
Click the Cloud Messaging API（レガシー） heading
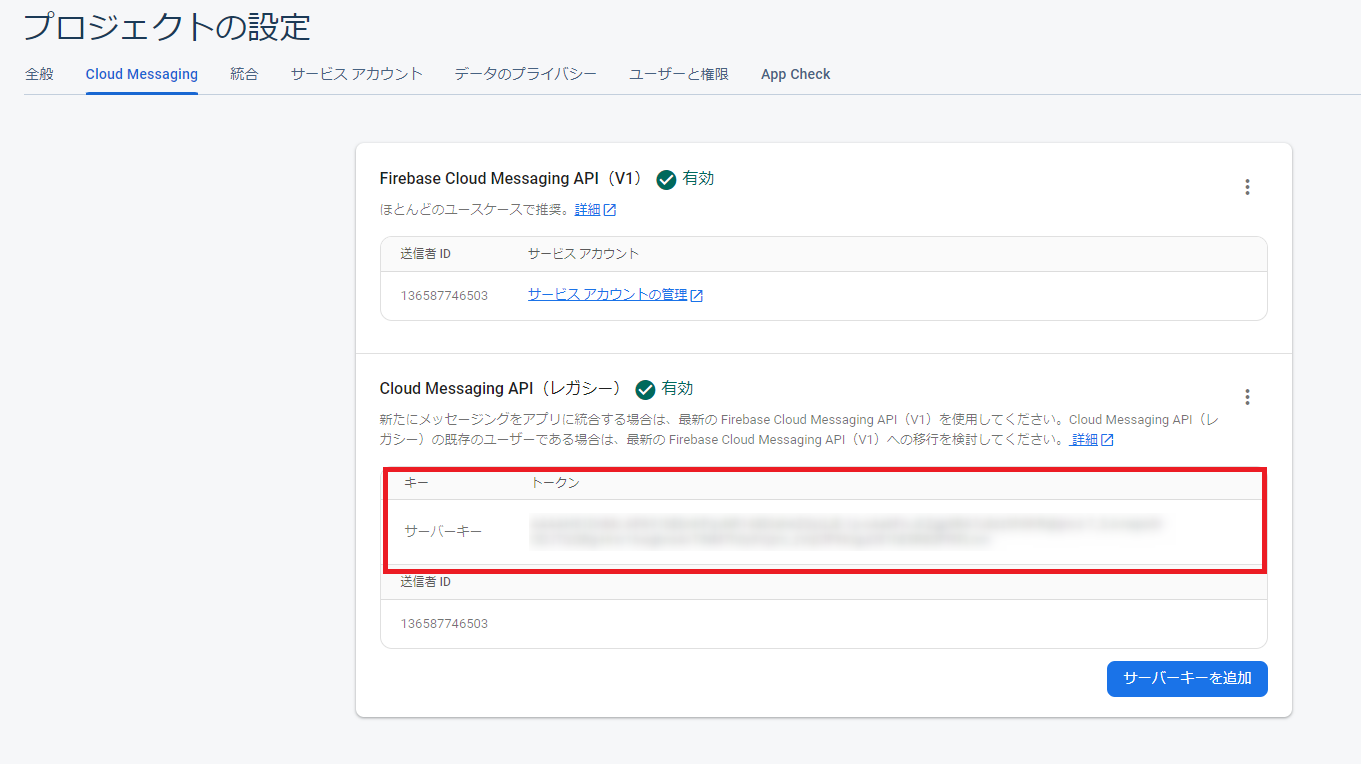pyautogui.click(x=501, y=389)
